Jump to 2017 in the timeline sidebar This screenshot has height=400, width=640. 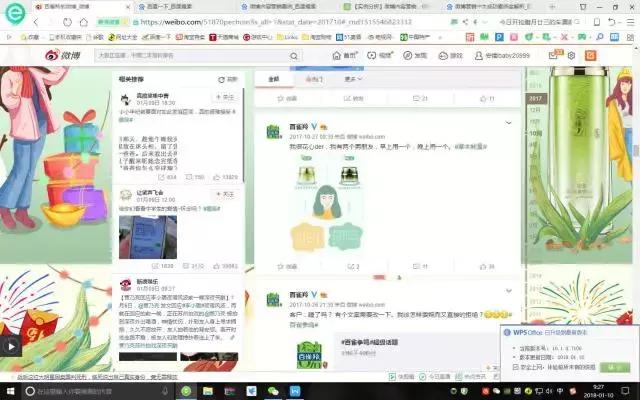pos(536,98)
